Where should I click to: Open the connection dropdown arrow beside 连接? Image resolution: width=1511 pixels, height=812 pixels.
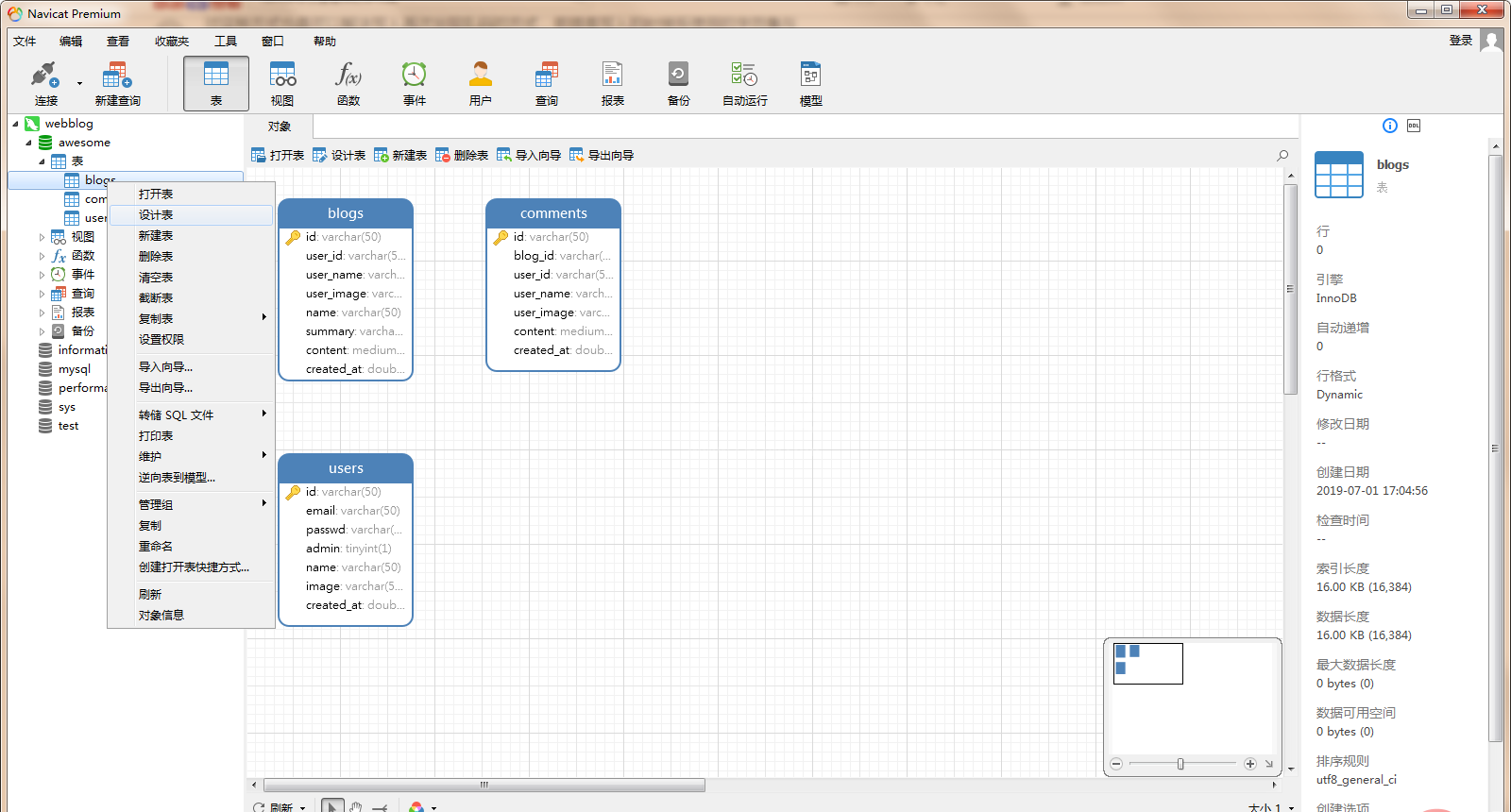coord(79,83)
